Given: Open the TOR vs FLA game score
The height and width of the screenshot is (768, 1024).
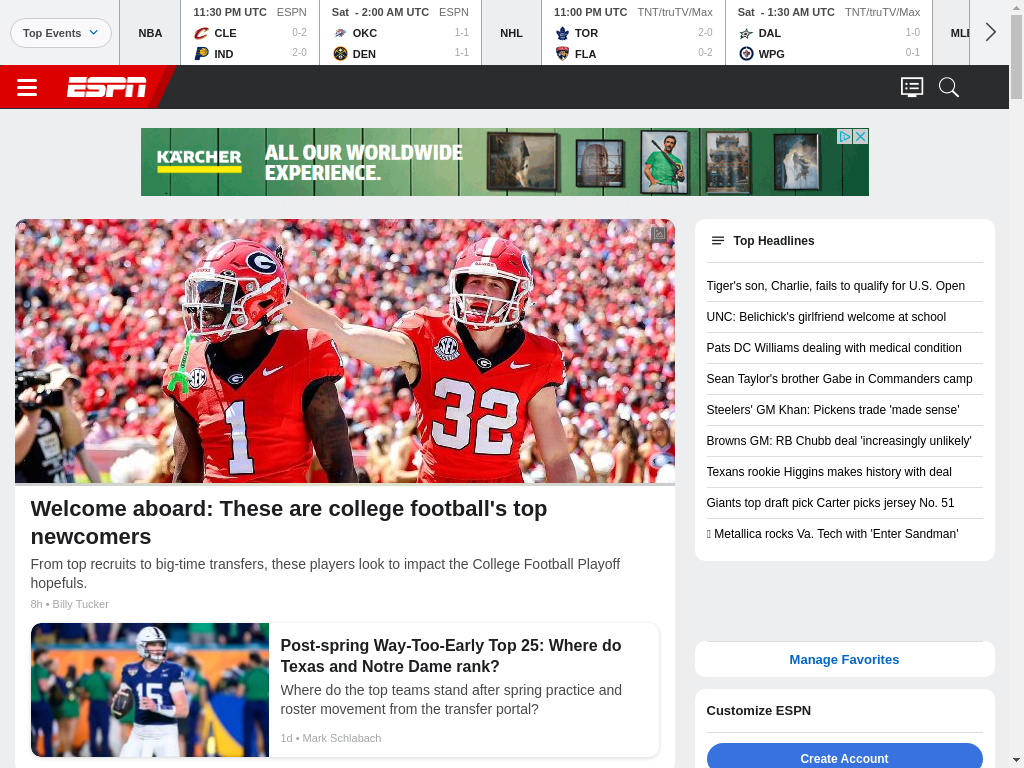Looking at the screenshot, I should [x=633, y=33].
